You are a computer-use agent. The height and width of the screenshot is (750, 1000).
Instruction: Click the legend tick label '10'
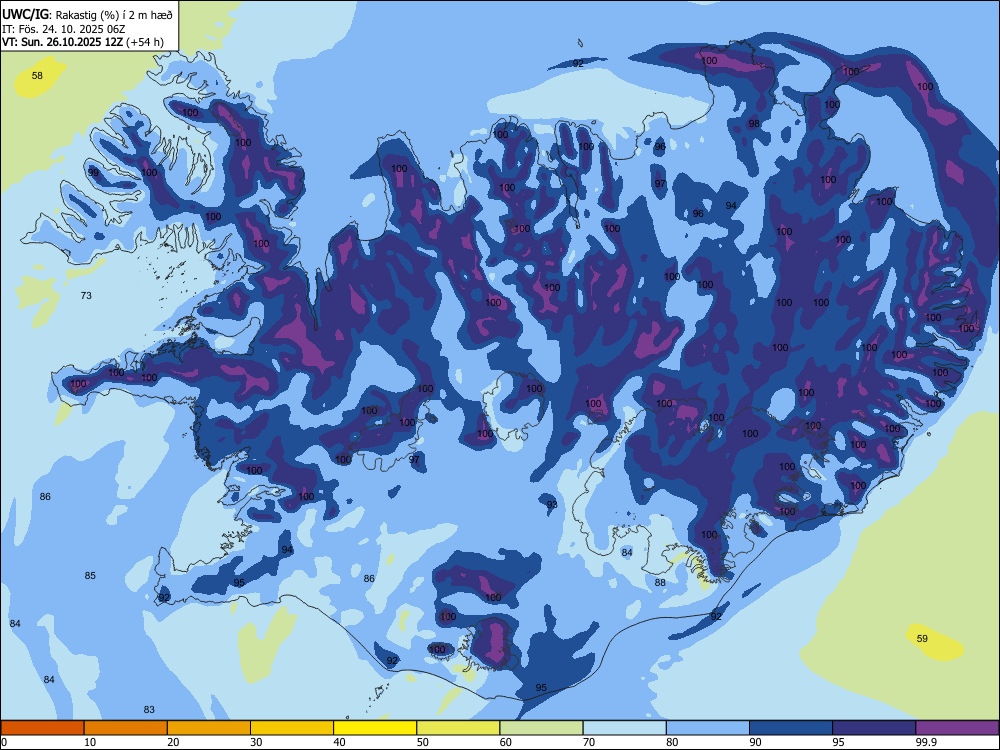click(90, 742)
